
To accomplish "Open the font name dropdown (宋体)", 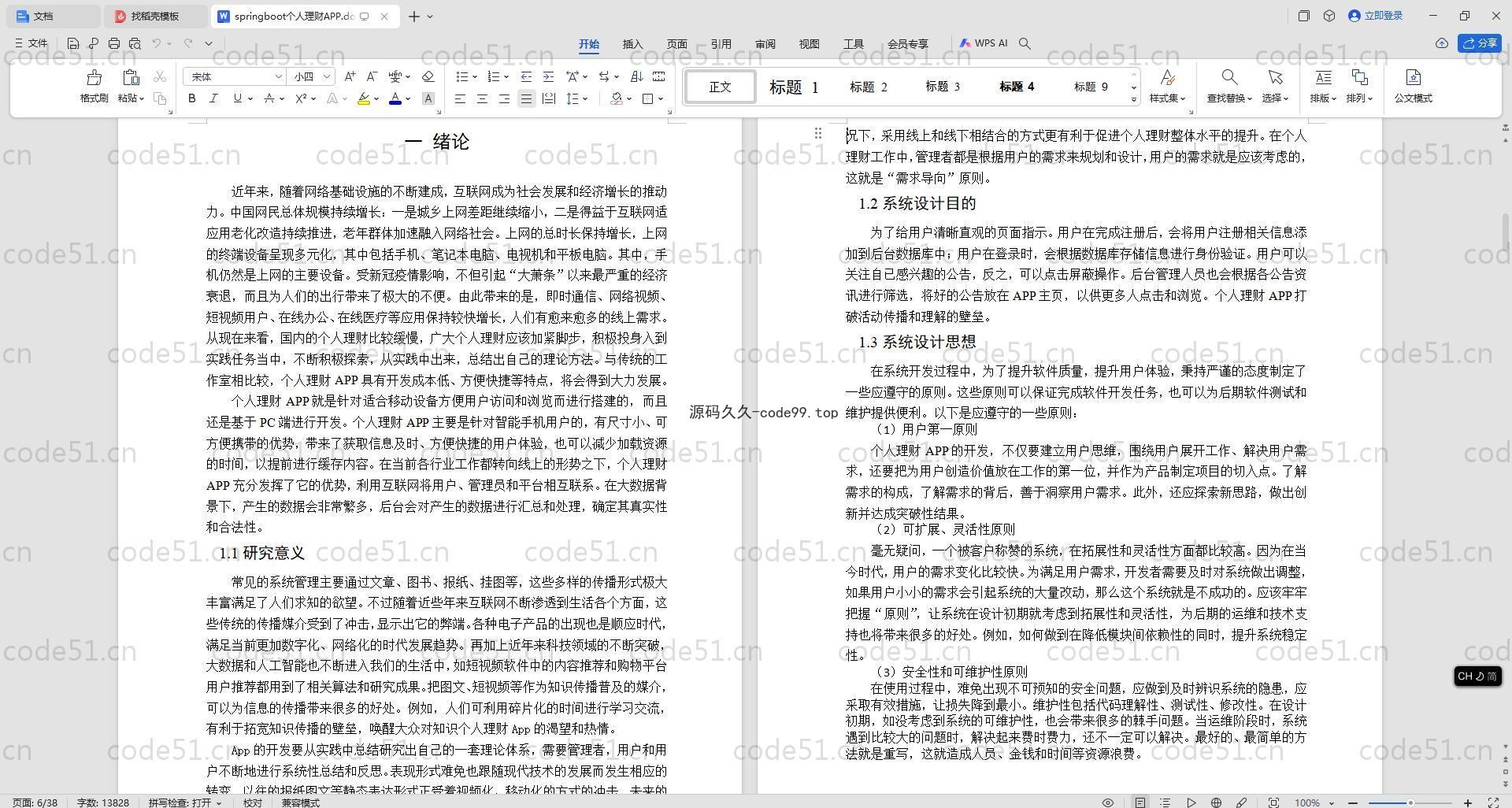I will (x=278, y=76).
